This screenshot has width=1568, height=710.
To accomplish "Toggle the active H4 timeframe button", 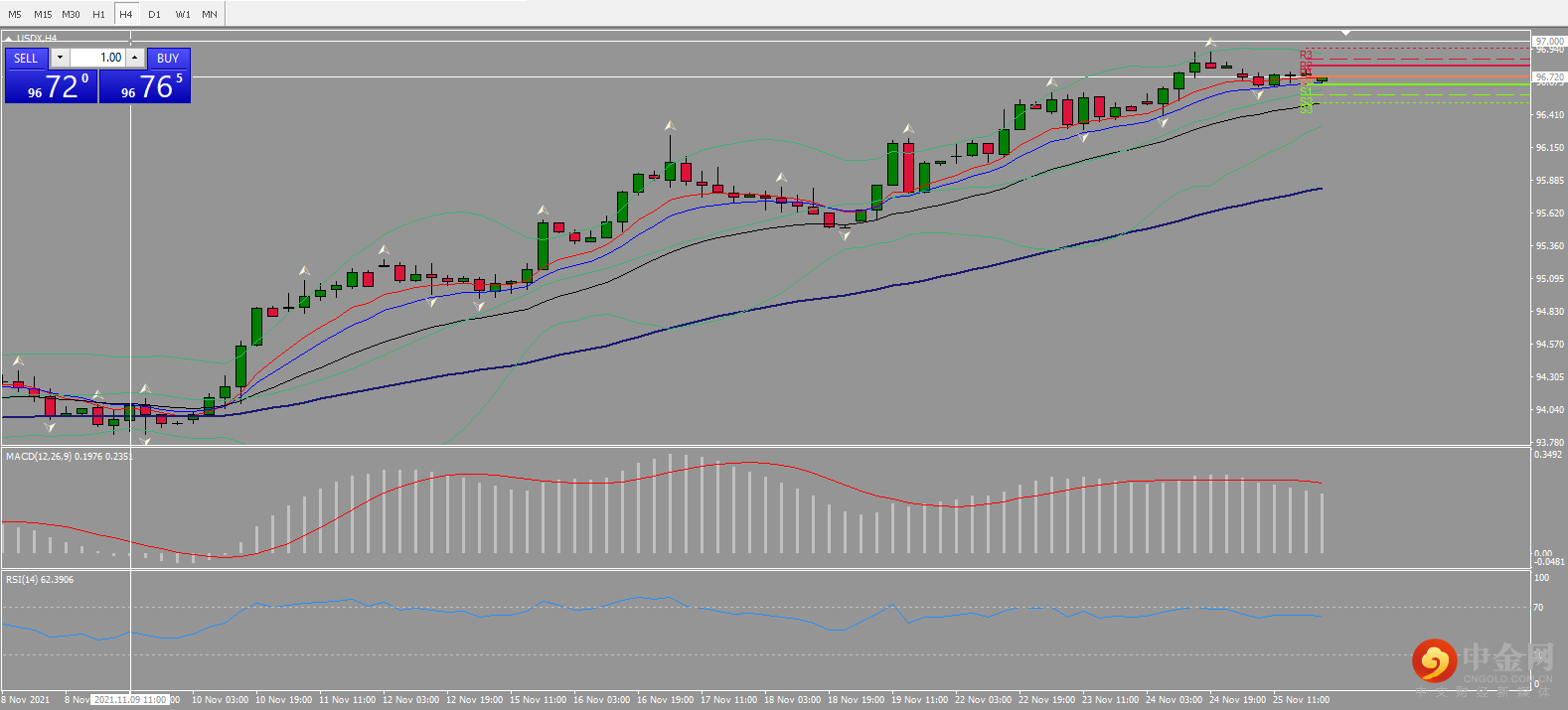I will (x=126, y=14).
